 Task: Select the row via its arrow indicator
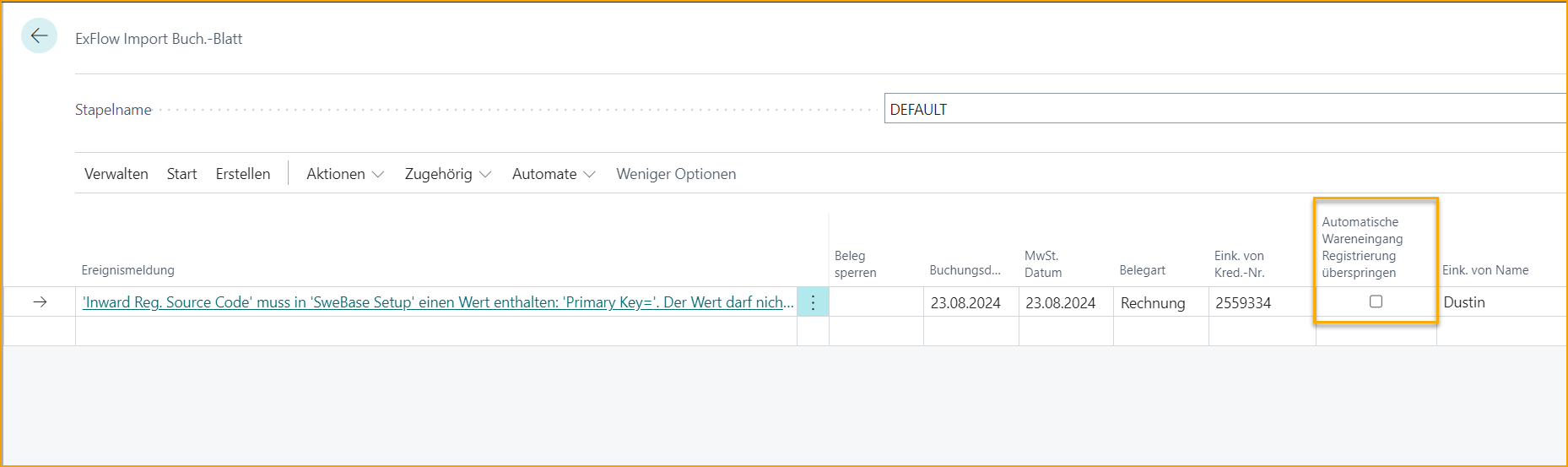[x=40, y=302]
